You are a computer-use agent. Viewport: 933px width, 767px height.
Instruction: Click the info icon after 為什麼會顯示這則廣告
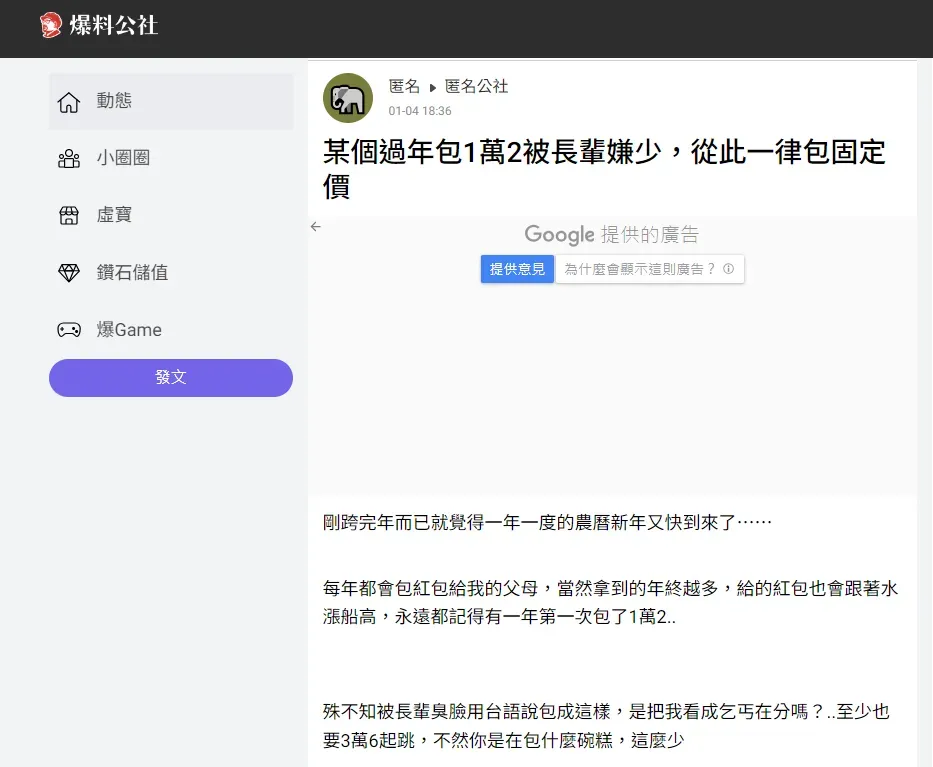(x=728, y=269)
